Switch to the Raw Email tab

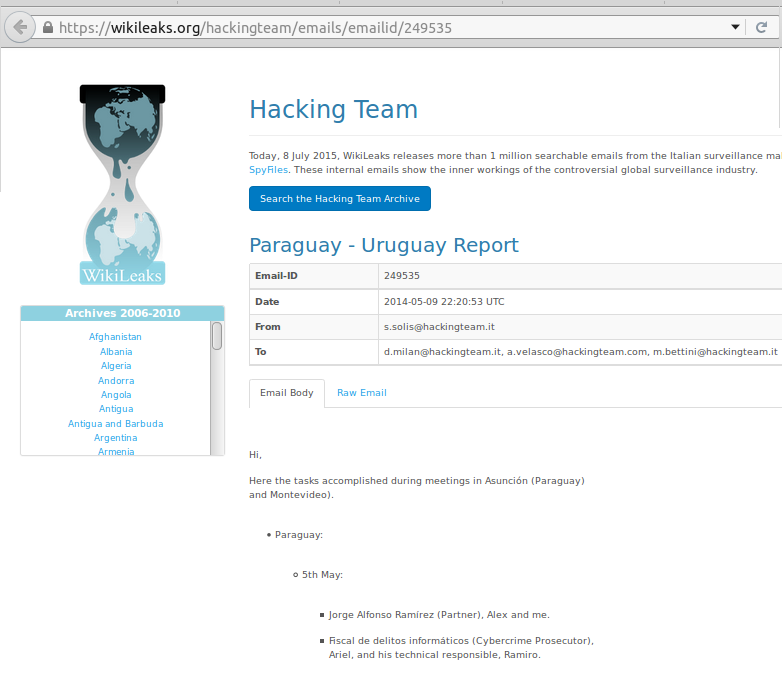362,393
